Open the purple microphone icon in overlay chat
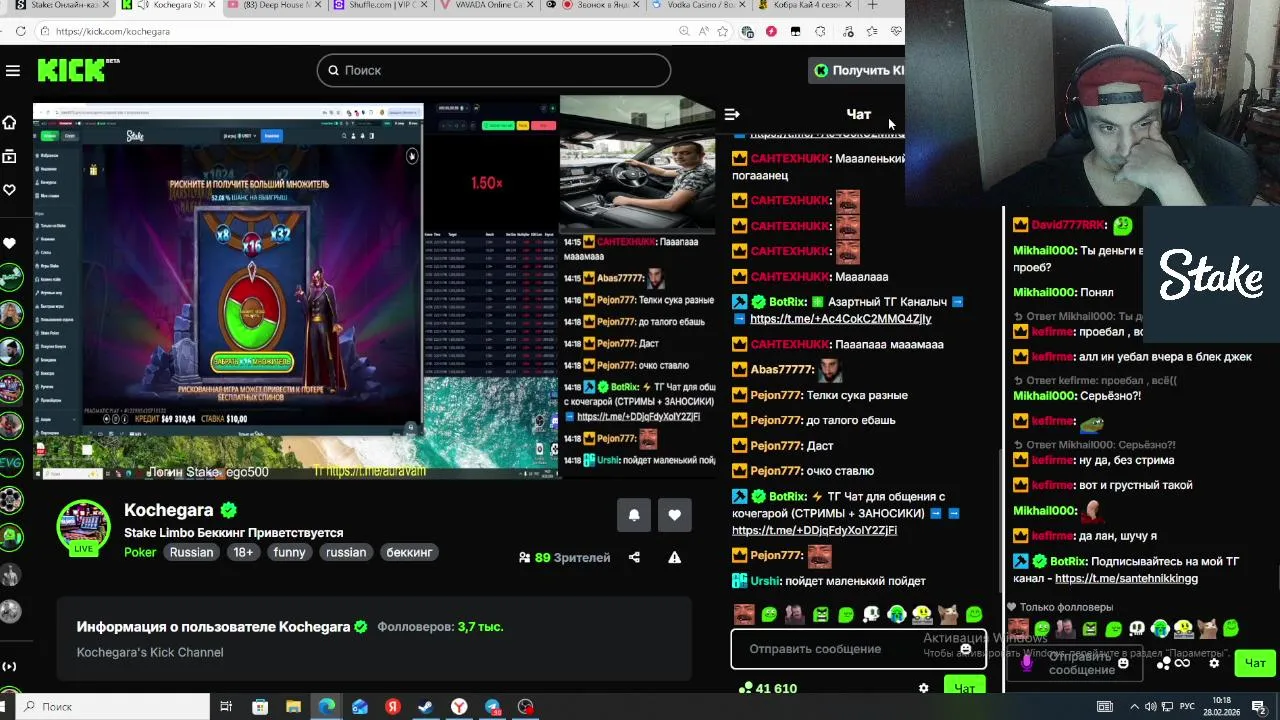Viewport: 1280px width, 720px height. point(1026,662)
